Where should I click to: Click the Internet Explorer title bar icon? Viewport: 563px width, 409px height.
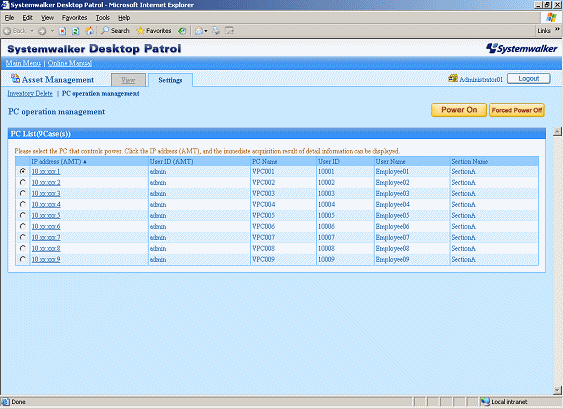[5, 5]
